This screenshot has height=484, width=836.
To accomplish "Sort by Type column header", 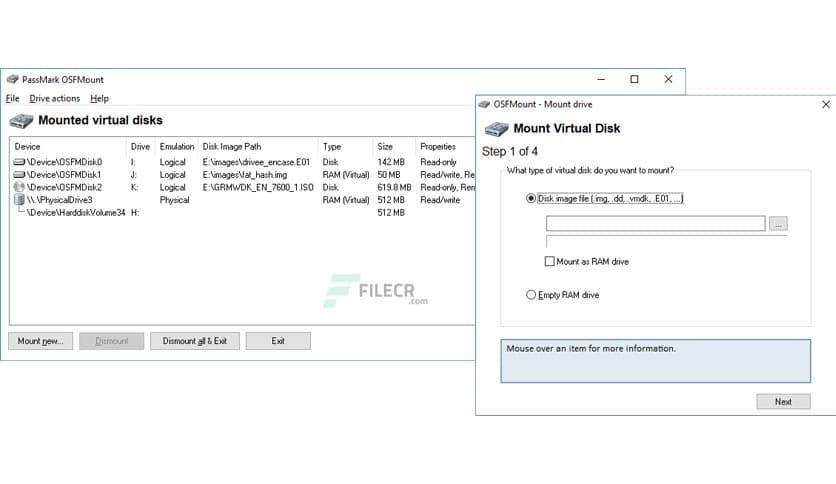I will (345, 147).
